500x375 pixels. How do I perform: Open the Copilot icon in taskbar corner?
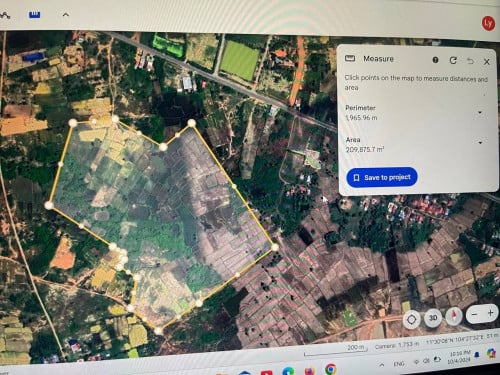tap(491, 353)
